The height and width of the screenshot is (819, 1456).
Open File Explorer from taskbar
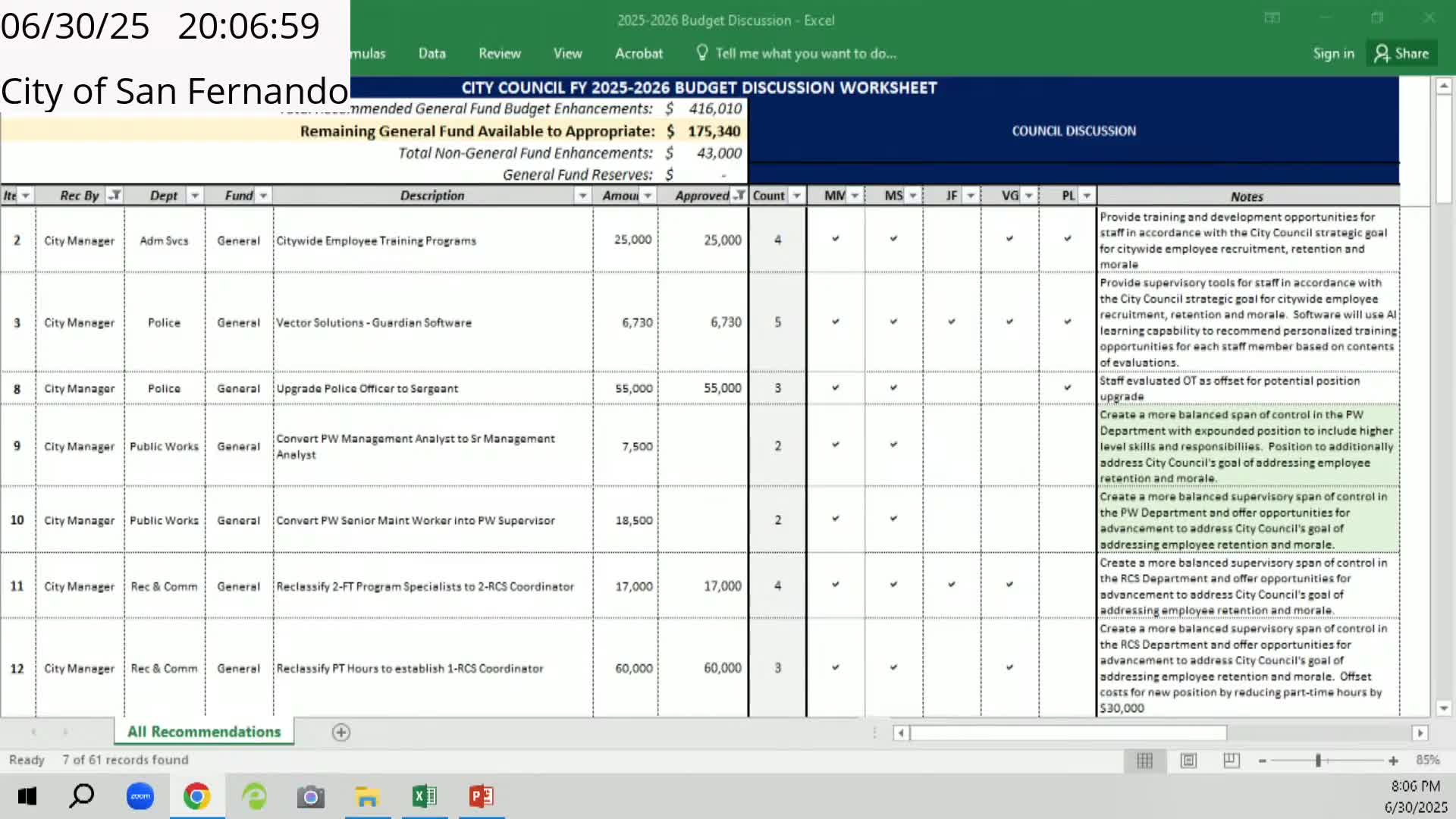click(x=368, y=797)
